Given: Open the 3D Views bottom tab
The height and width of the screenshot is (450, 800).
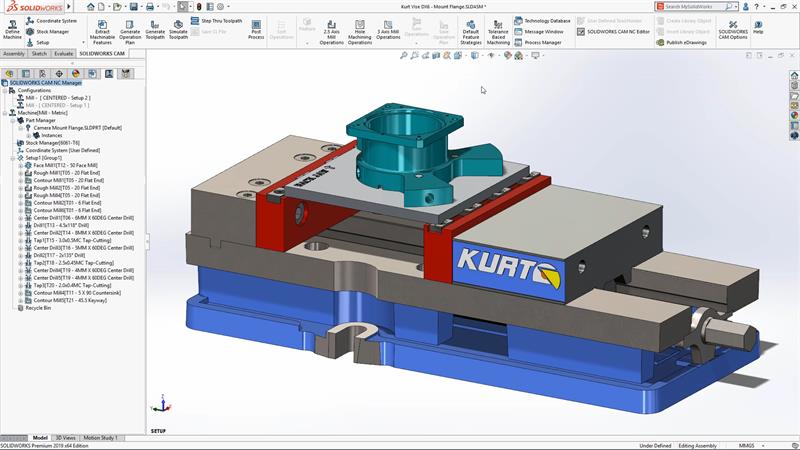Looking at the screenshot, I should 65,438.
